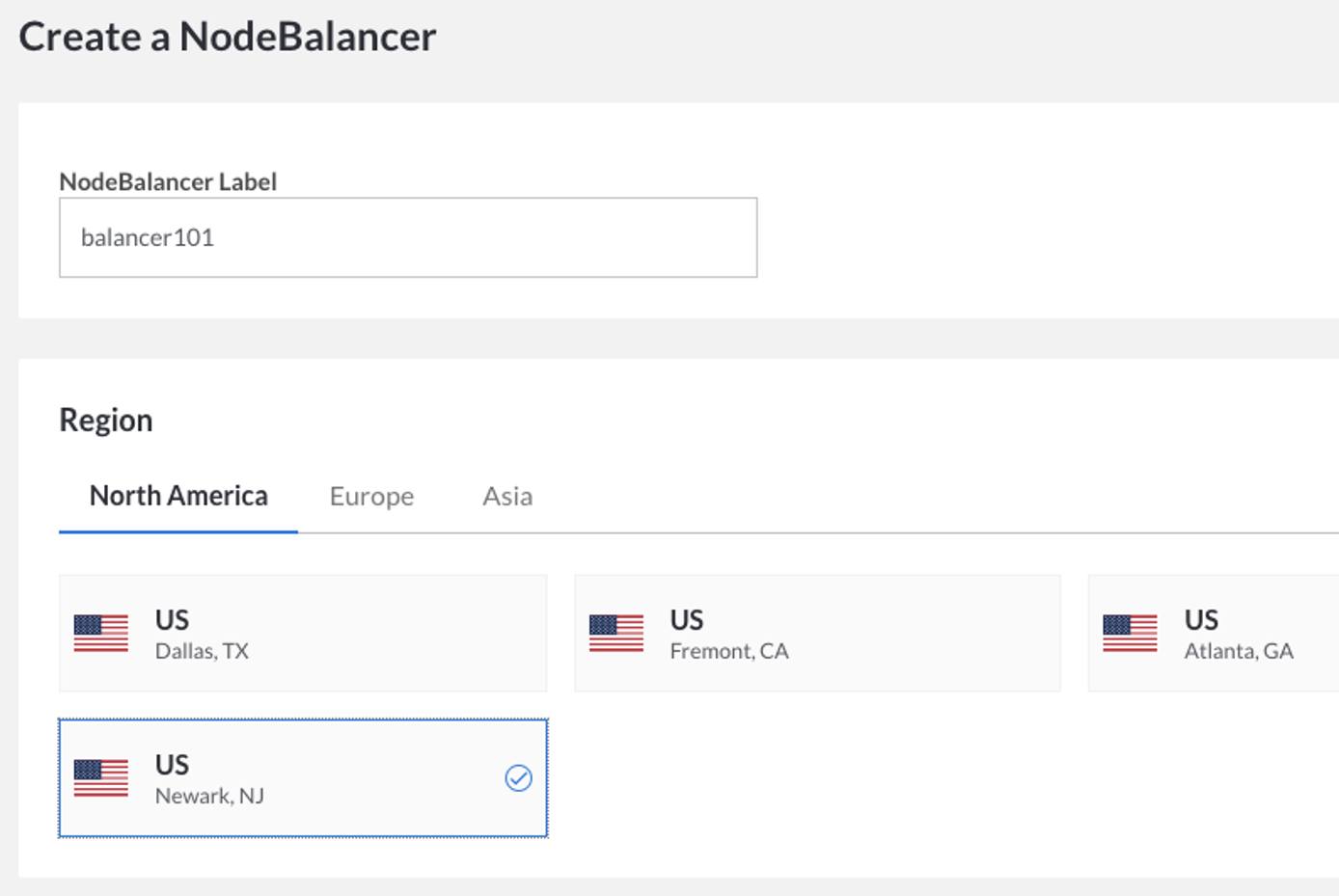Click the Create a NodeBalancer page title
Screen dimensions: 1339x896
pos(227,36)
